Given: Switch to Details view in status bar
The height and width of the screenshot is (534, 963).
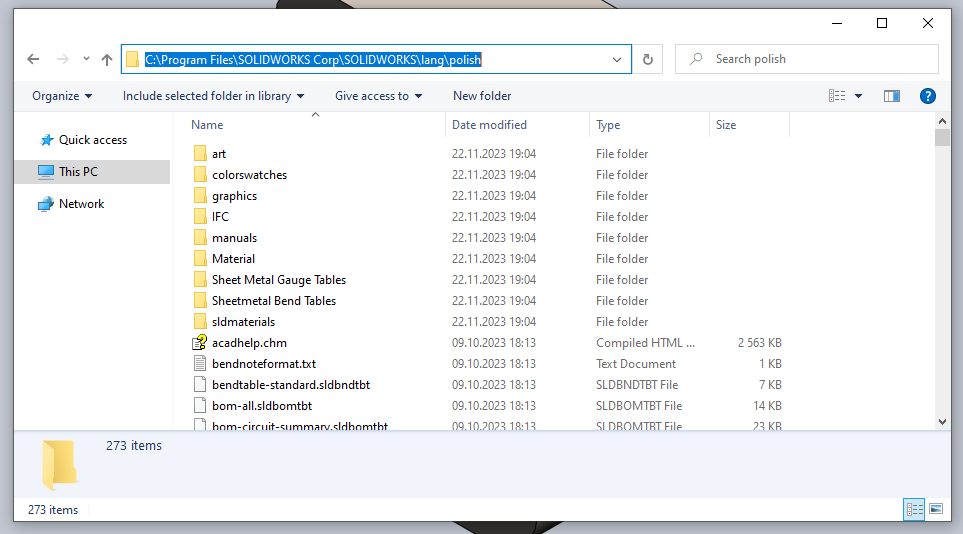Looking at the screenshot, I should tap(914, 509).
